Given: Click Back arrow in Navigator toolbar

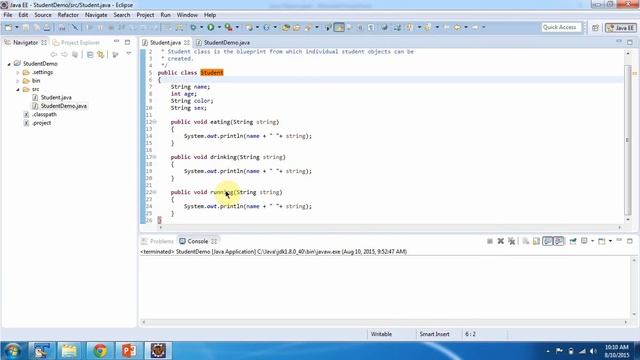Looking at the screenshot, I should coord(53,54).
